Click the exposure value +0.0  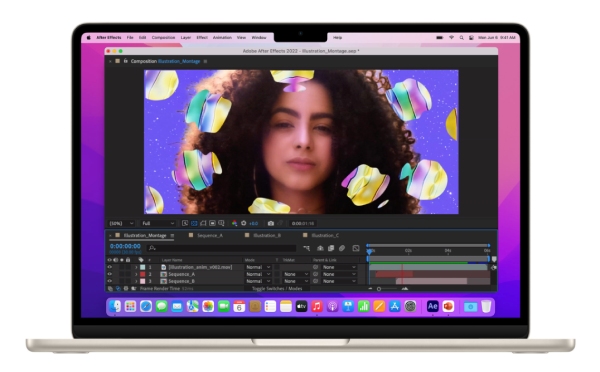pos(253,223)
